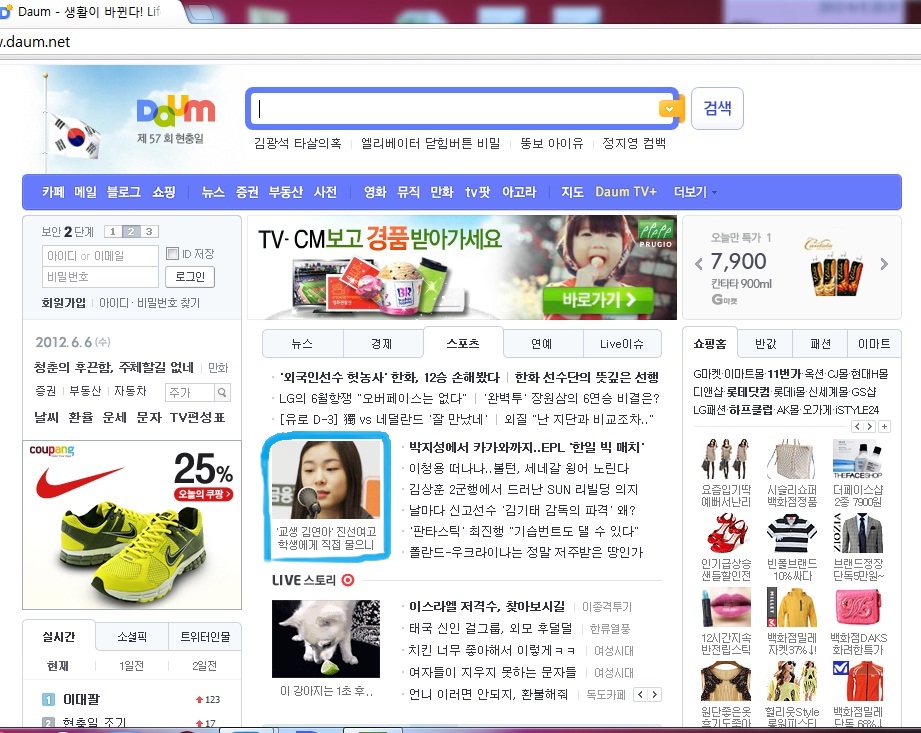Switch to the 트위터인물 tab
Screen dimensions: 921x733
205,637
